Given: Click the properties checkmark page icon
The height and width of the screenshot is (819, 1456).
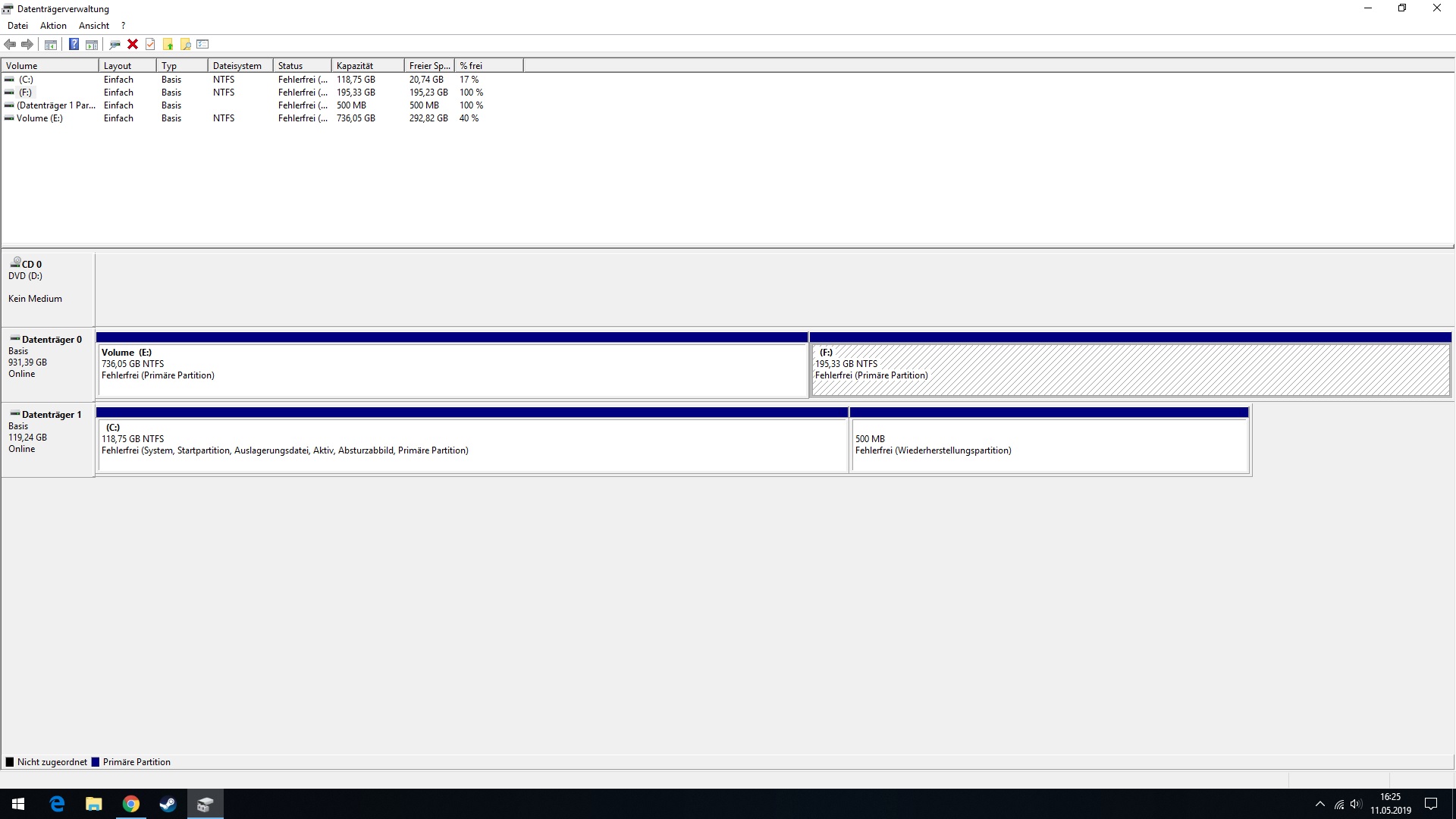Looking at the screenshot, I should tap(150, 44).
